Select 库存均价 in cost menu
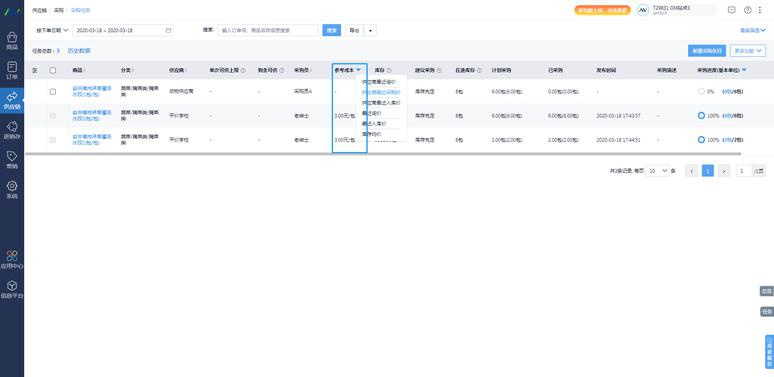 point(372,134)
